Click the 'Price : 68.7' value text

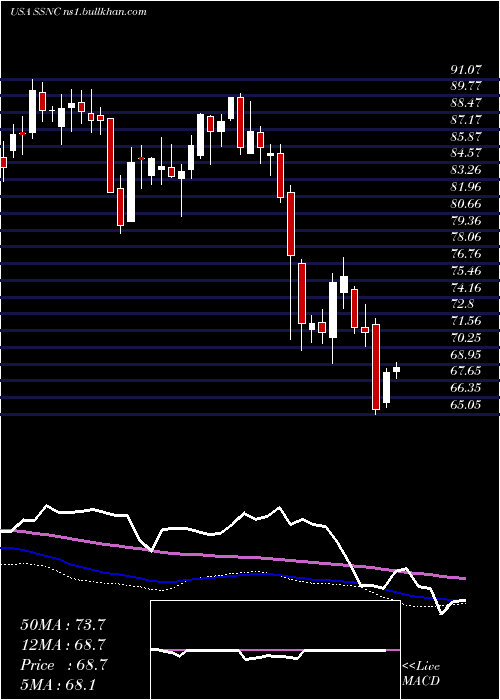tap(63, 665)
